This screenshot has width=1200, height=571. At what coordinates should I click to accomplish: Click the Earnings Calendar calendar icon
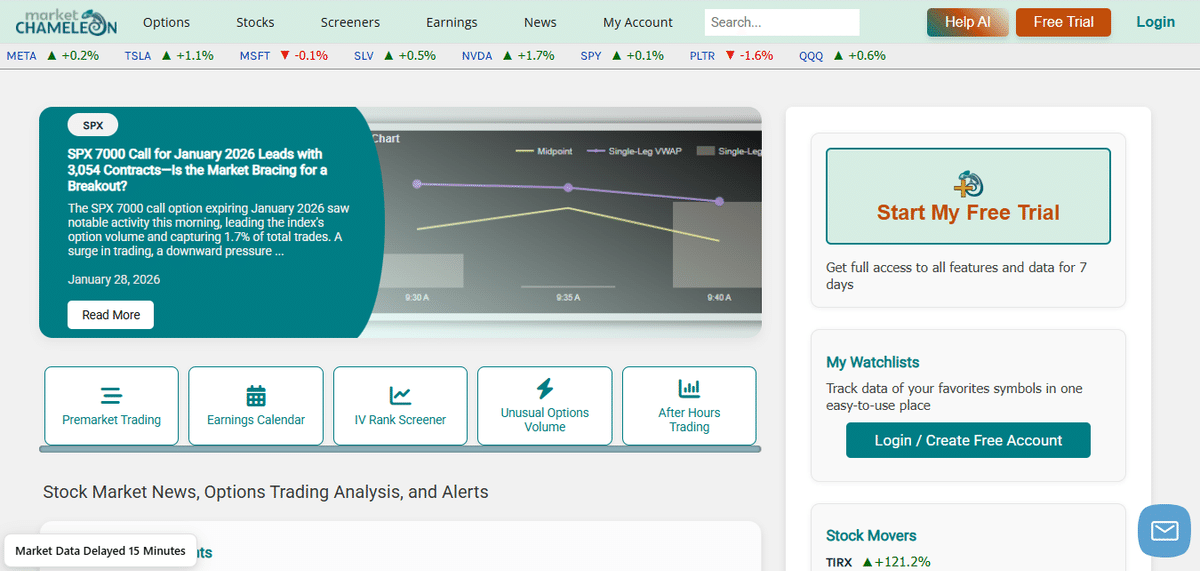pyautogui.click(x=256, y=395)
